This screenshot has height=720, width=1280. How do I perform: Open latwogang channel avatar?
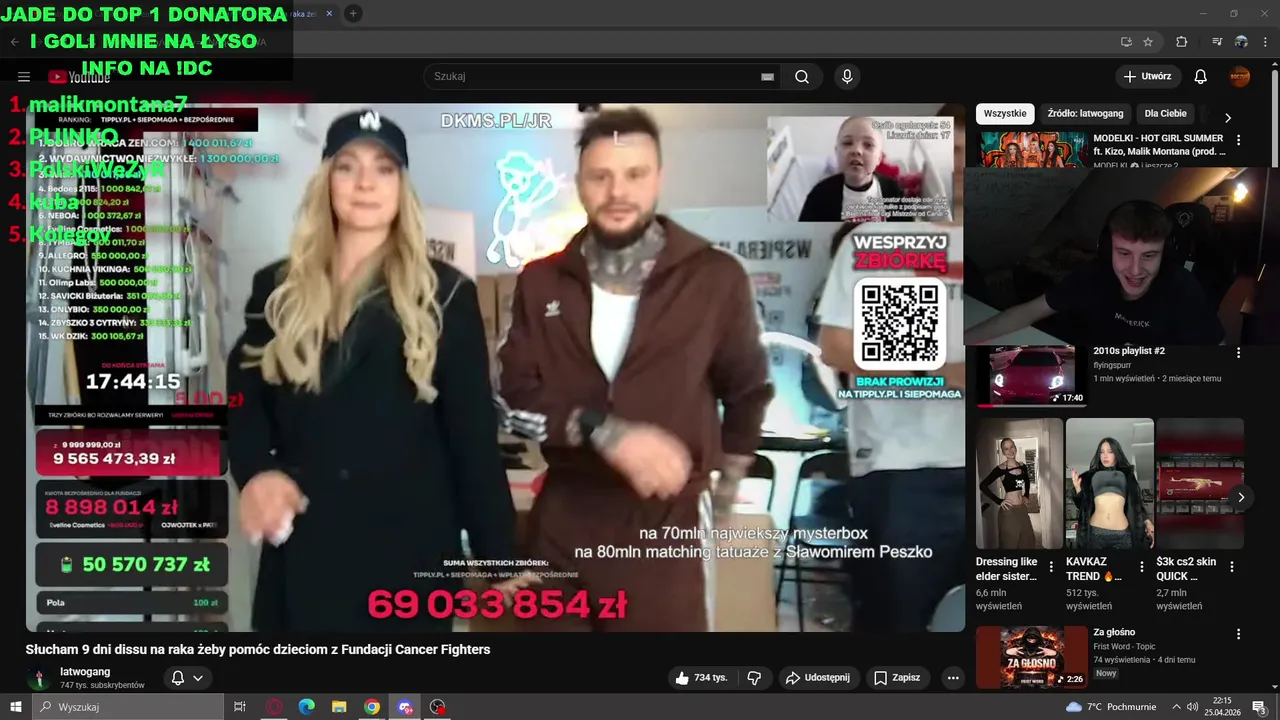[38, 678]
